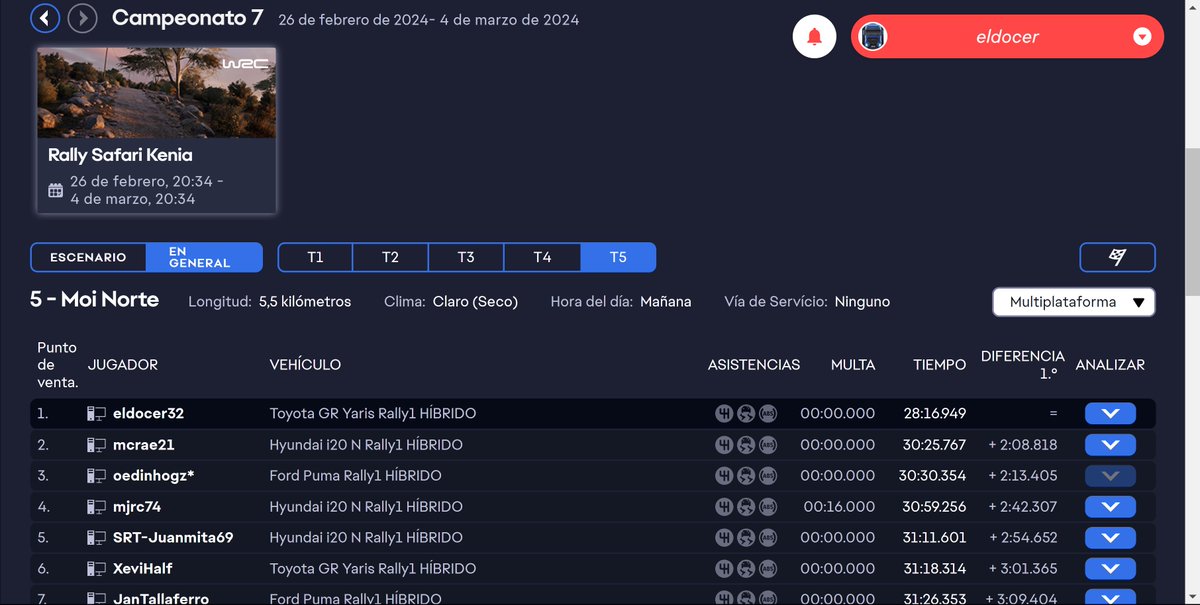Open analysis details for SRT-Juanmita69
This screenshot has height=605, width=1200.
1110,537
